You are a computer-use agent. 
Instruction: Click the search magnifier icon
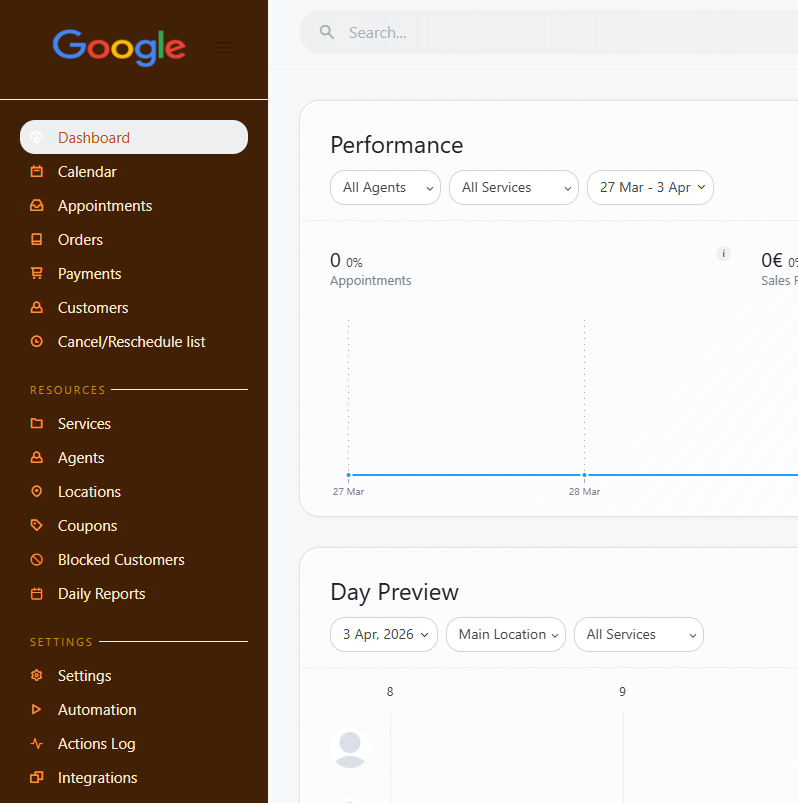tap(326, 32)
